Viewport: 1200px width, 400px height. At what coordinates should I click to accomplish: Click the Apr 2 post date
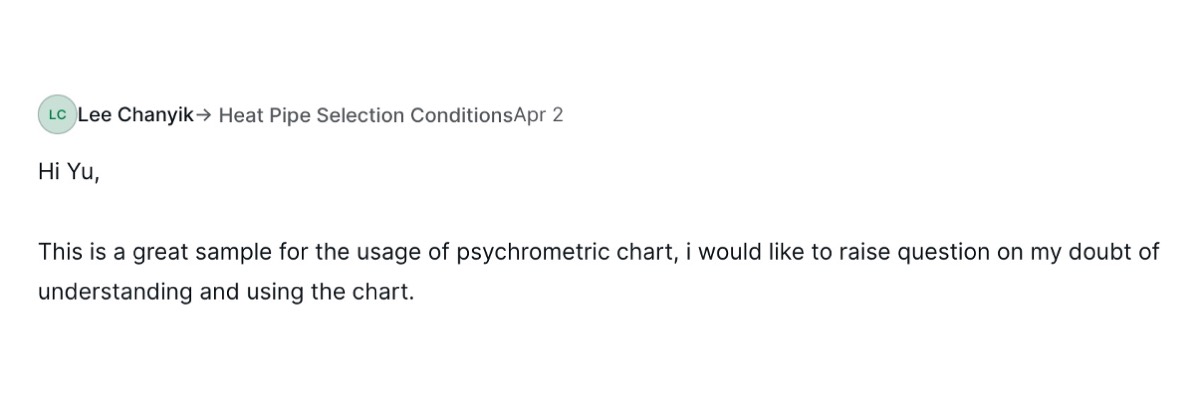539,115
